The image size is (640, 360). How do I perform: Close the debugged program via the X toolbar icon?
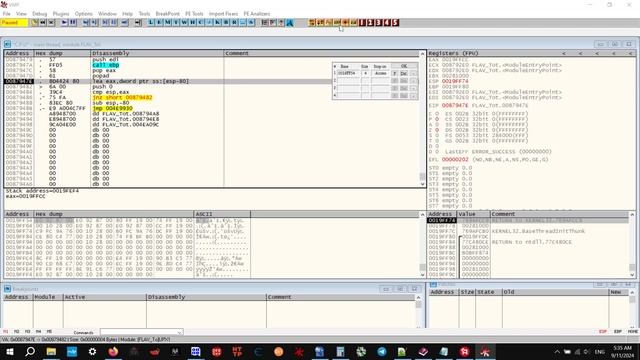coord(51,22)
